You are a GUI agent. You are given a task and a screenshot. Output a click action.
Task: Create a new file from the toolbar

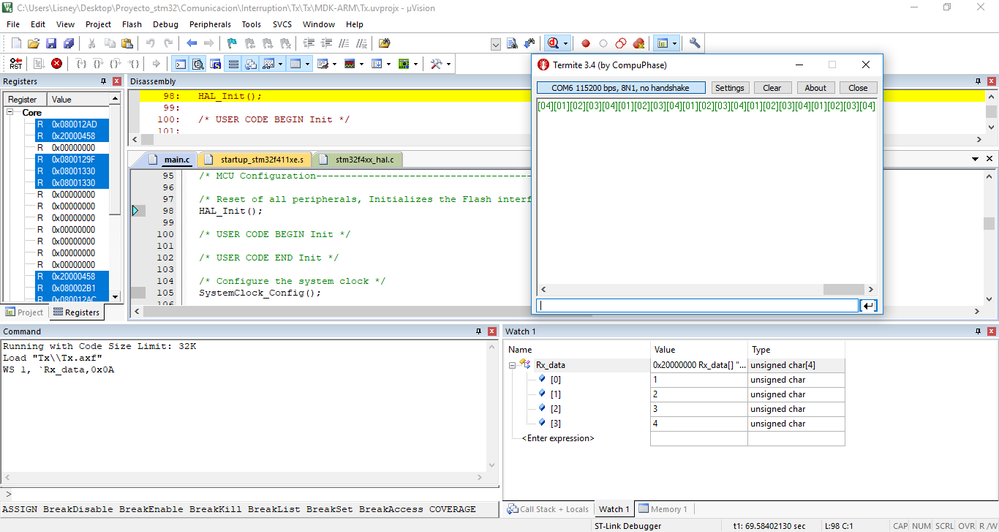pyautogui.click(x=16, y=43)
